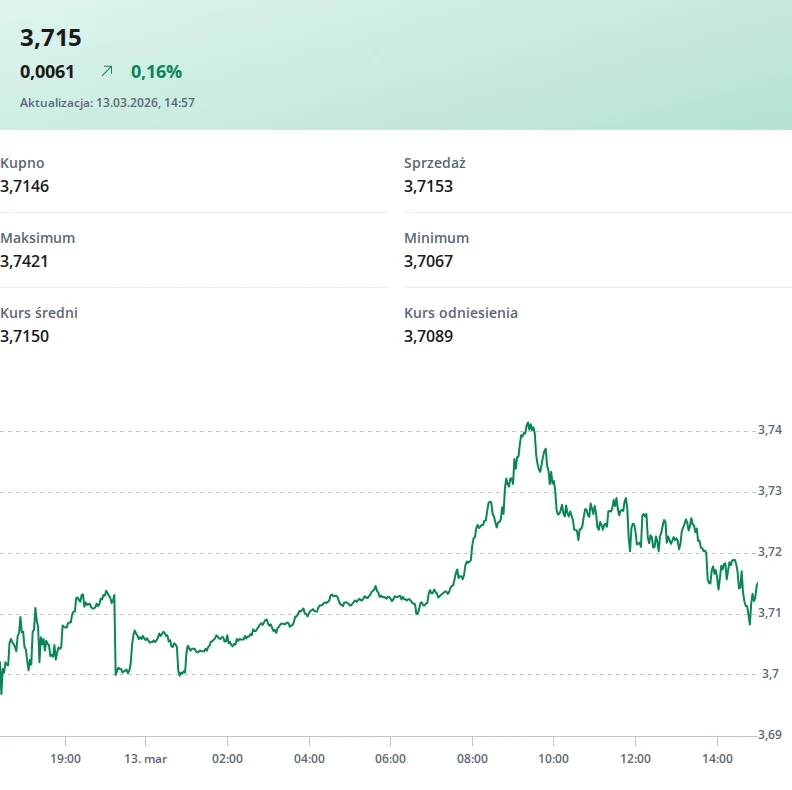Click the 10:00 time axis label
Viewport: 792px width, 790px height.
tap(553, 759)
